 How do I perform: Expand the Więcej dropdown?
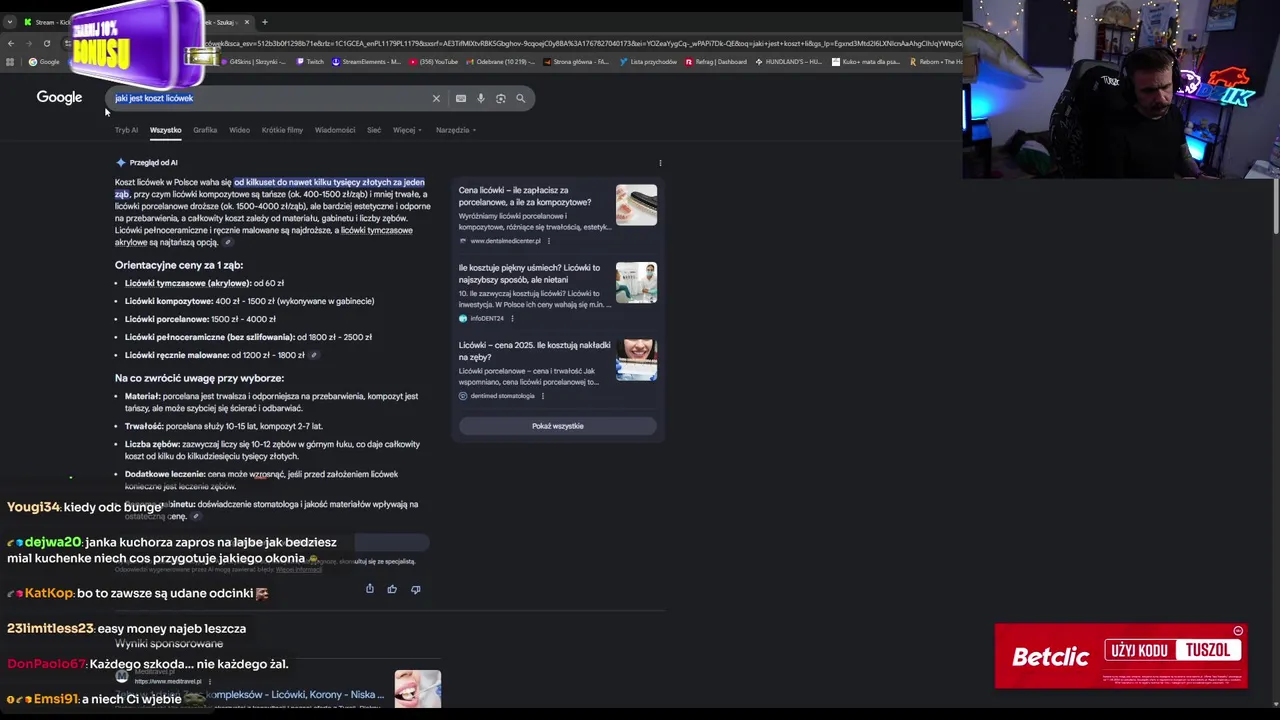[x=407, y=130]
